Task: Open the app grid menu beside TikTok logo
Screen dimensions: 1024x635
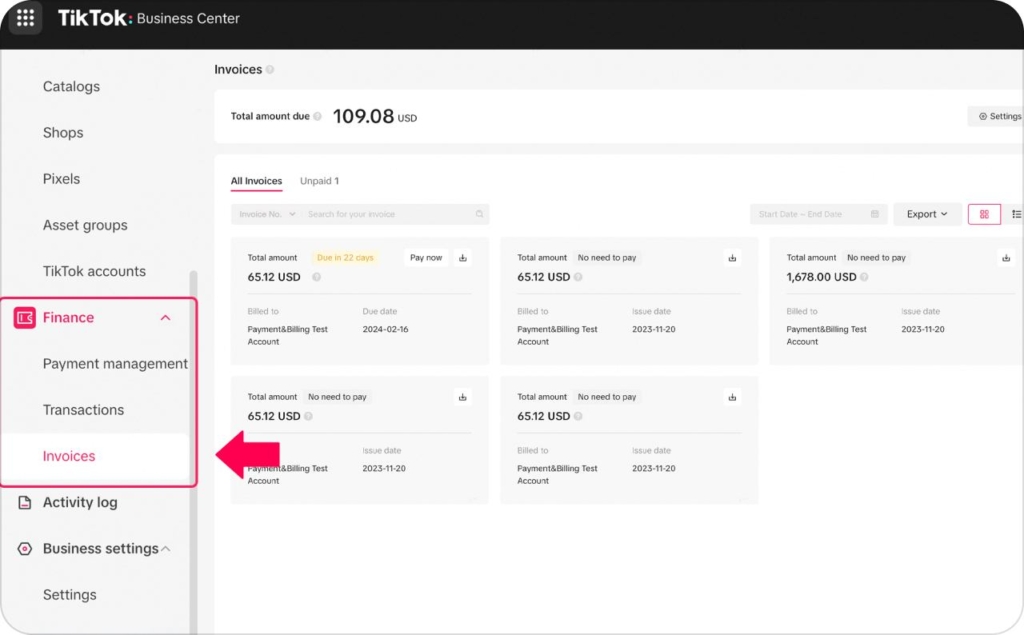Action: 24,18
